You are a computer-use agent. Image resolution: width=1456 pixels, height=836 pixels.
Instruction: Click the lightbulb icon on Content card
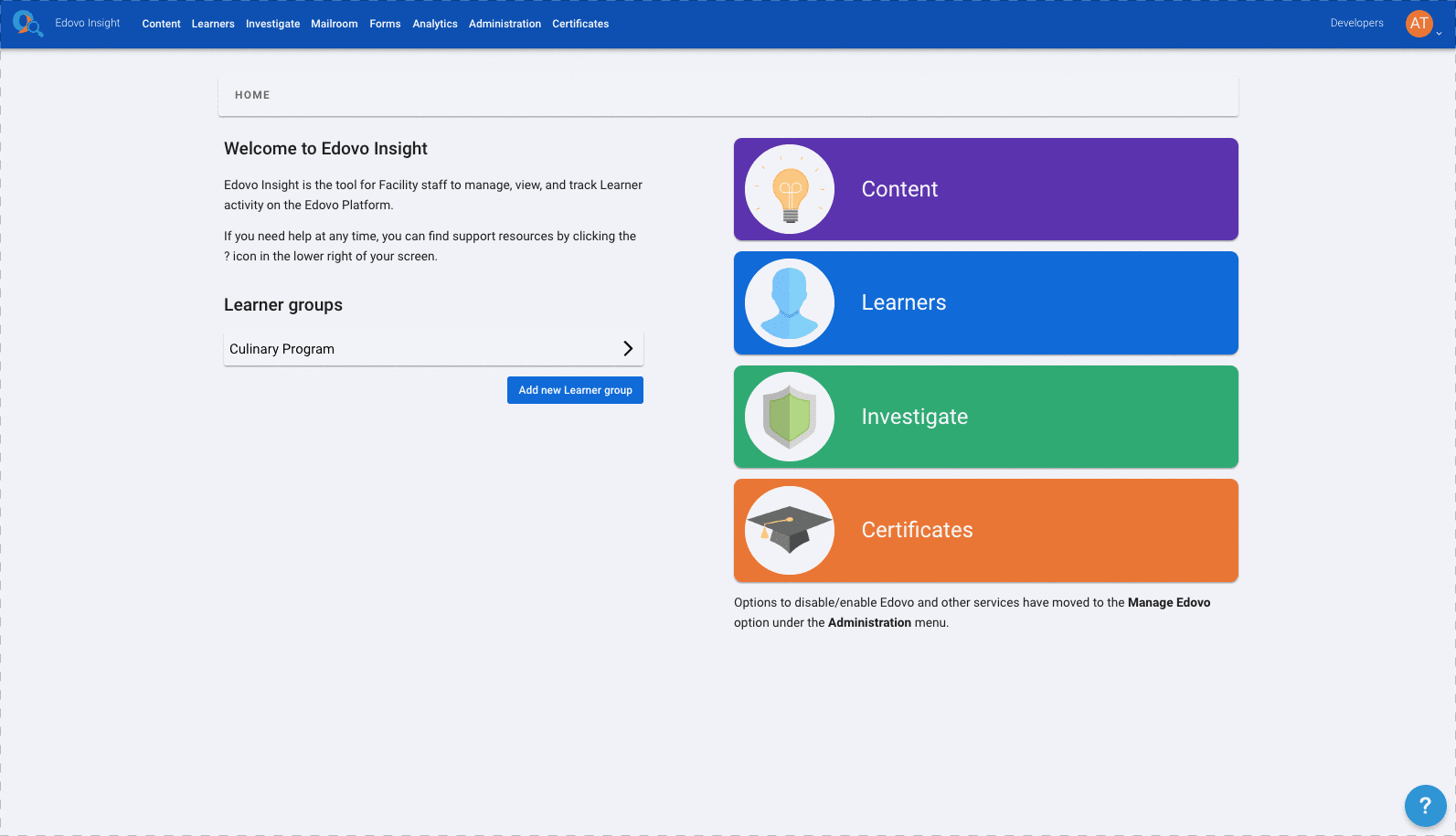(790, 189)
